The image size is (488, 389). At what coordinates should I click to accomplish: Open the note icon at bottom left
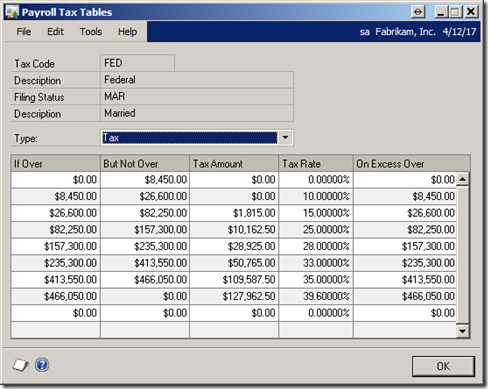(x=21, y=365)
